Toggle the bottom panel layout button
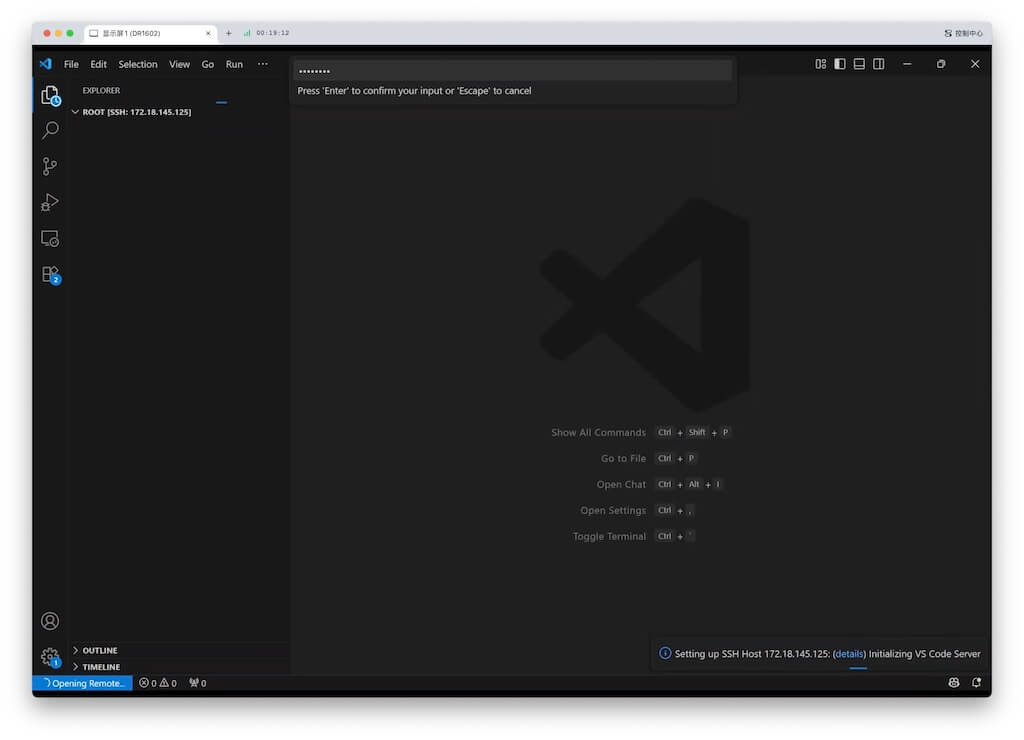The height and width of the screenshot is (740, 1024). coord(859,64)
